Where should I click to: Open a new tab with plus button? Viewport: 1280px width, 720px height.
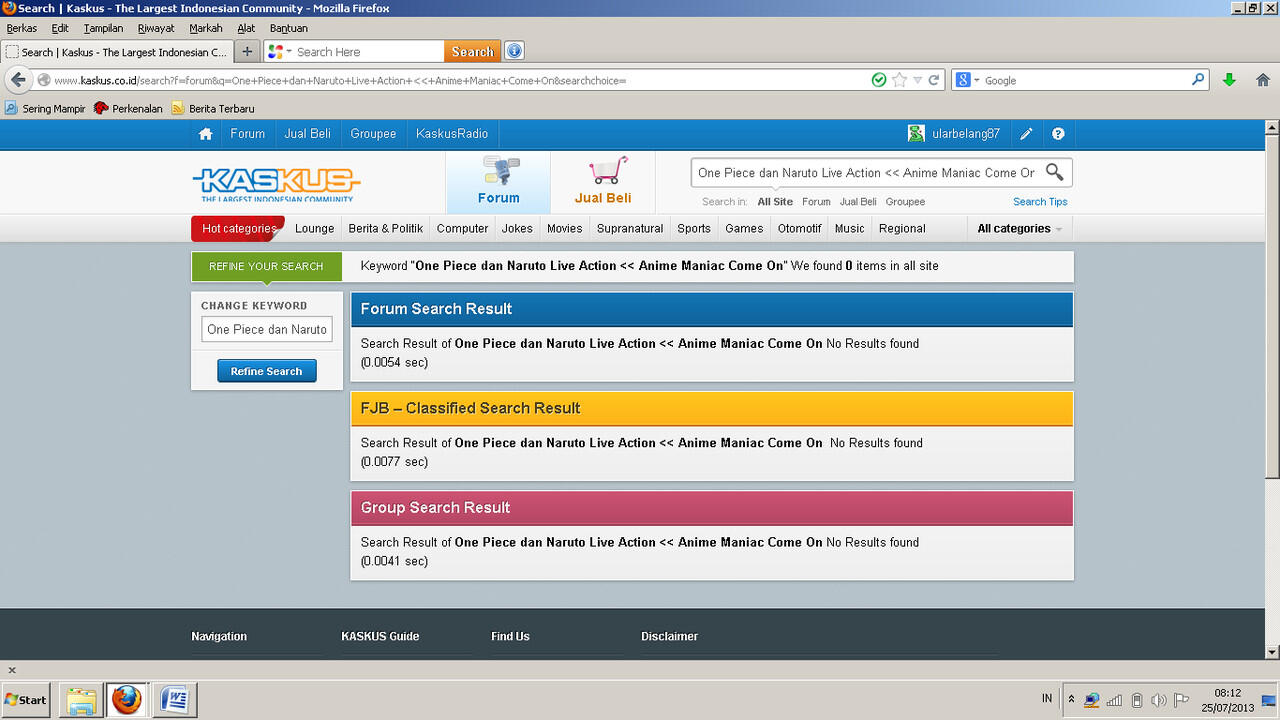coord(247,51)
